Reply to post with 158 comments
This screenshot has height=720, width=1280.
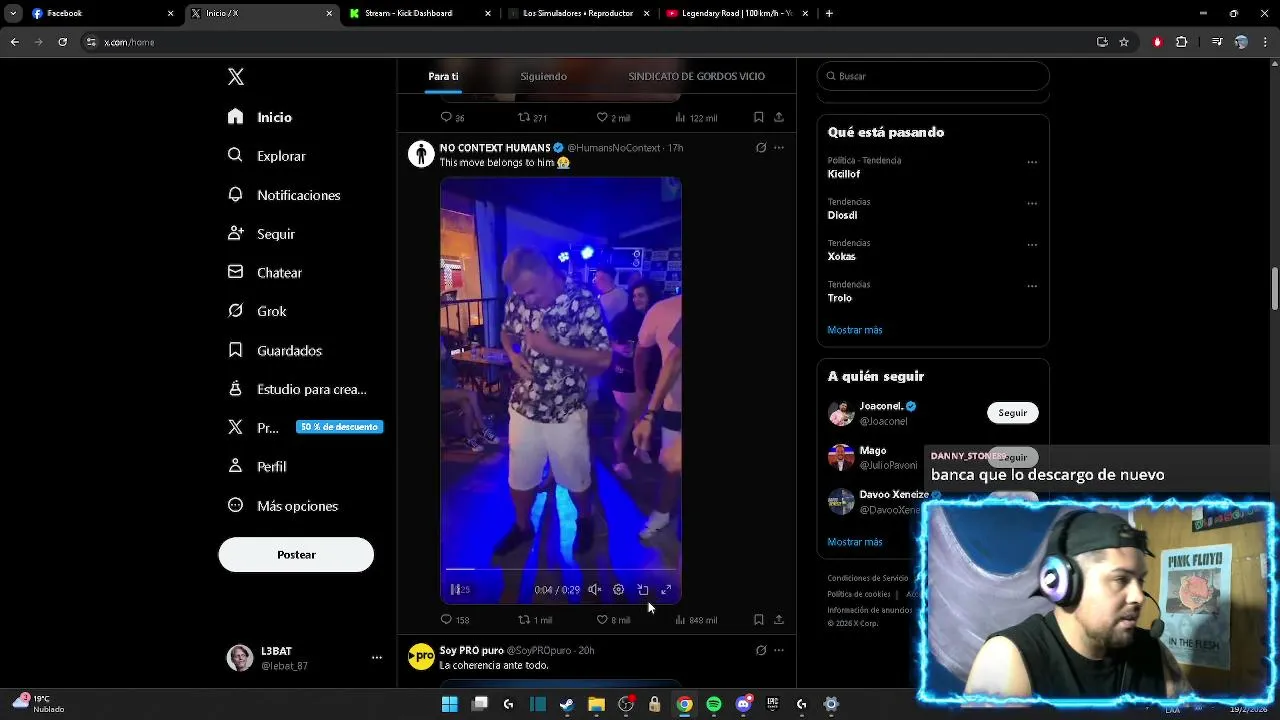tap(455, 620)
